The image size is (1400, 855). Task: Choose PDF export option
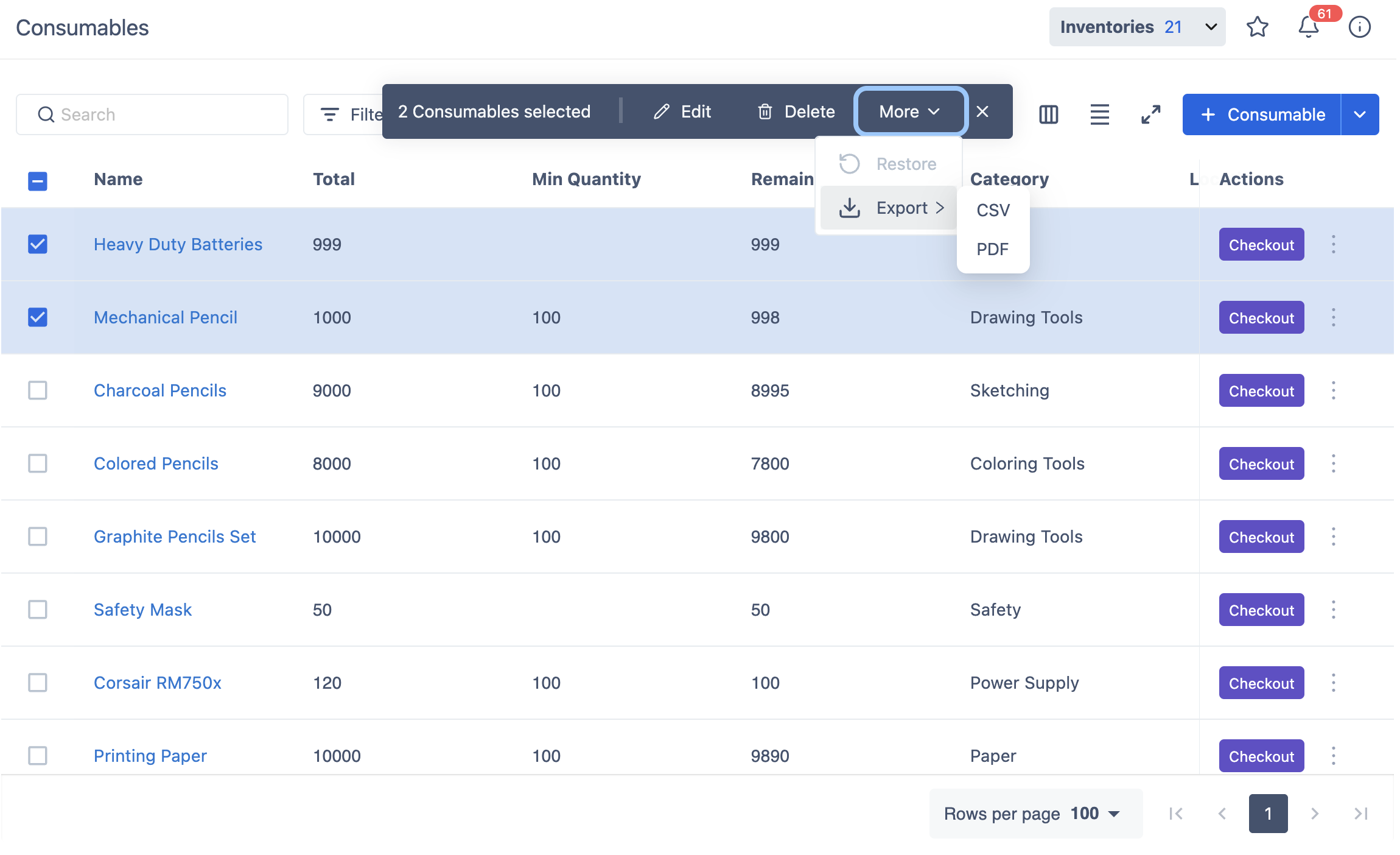[992, 249]
